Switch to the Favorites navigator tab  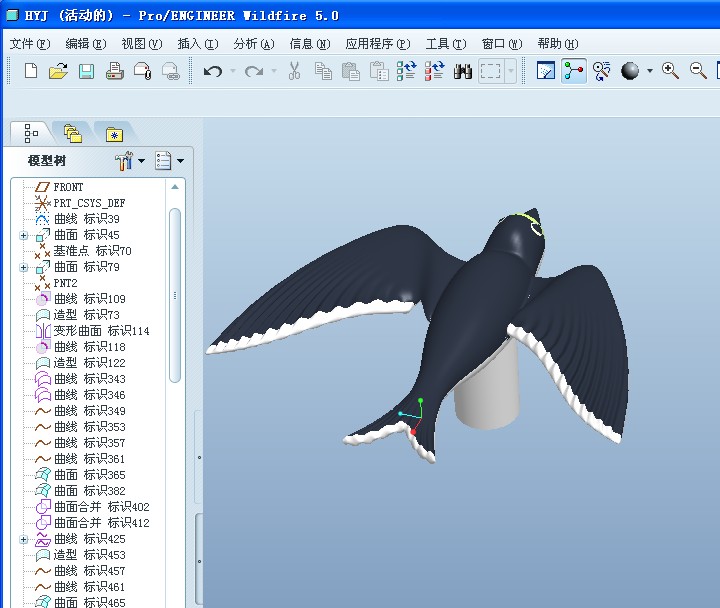click(x=114, y=135)
